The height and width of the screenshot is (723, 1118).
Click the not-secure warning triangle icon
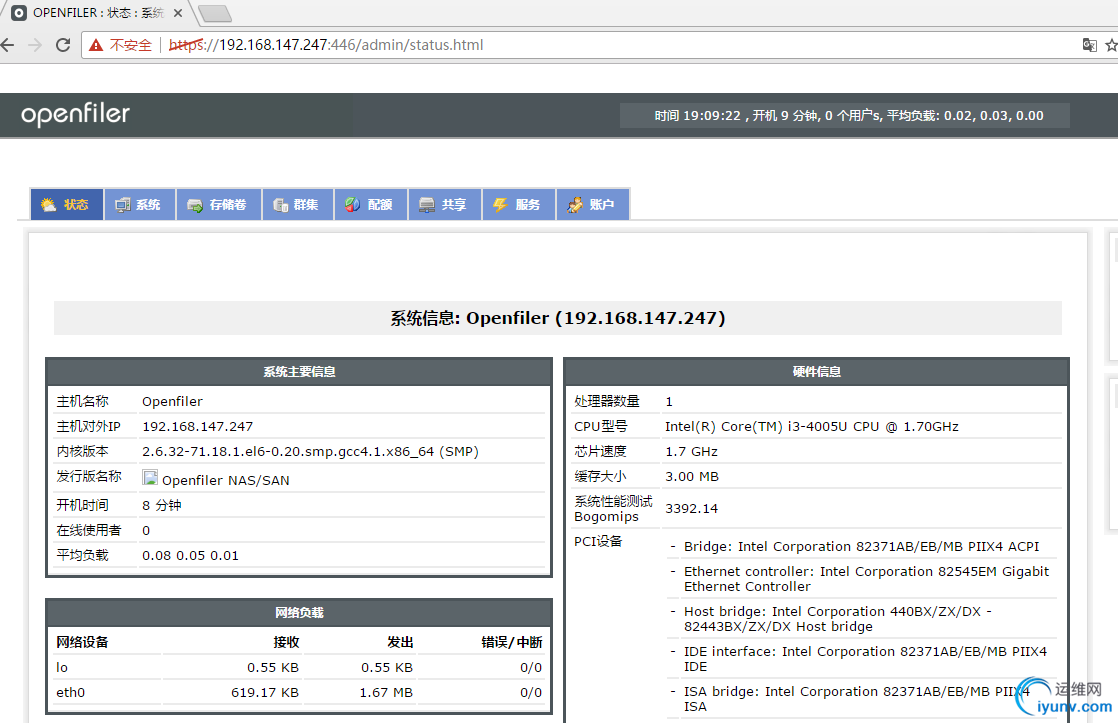(x=96, y=46)
